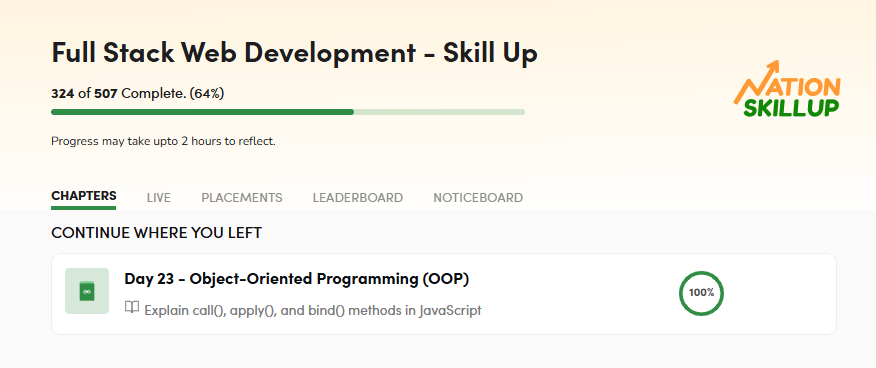Viewport: 876px width, 368px height.
Task: View the NOTICEBOARD tab
Action: pos(478,198)
